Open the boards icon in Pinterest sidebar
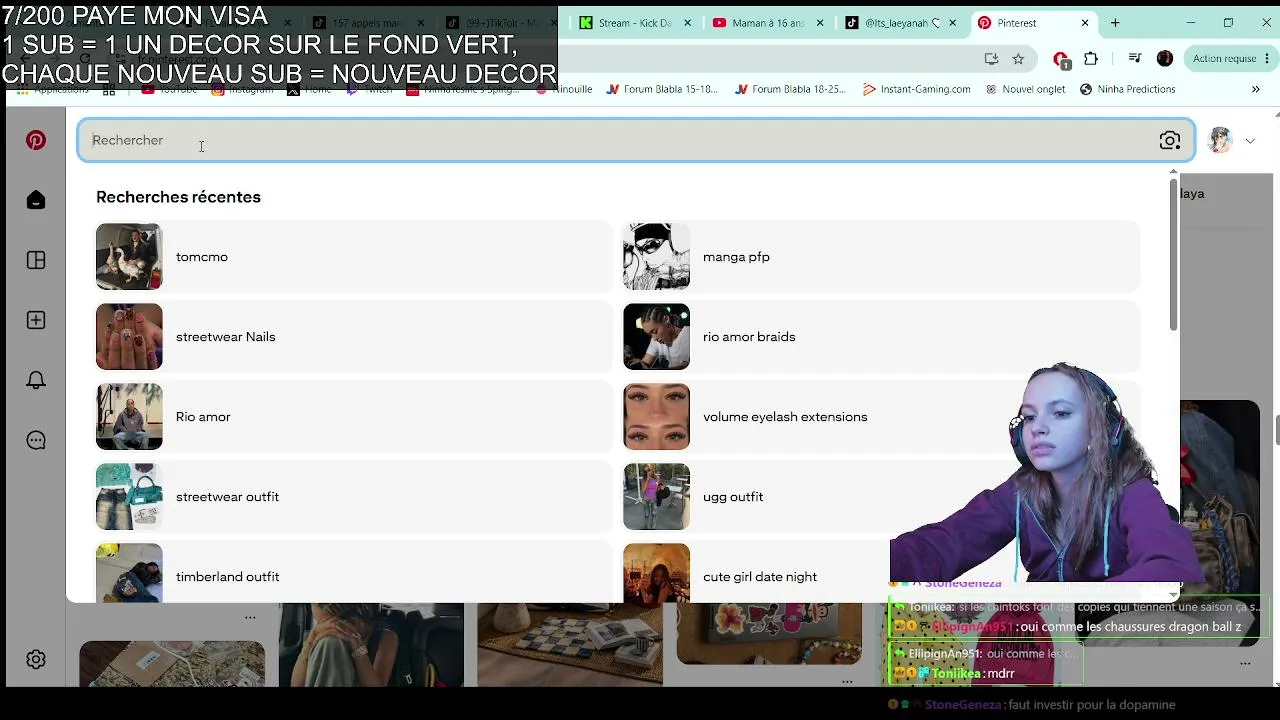This screenshot has height=720, width=1280. click(36, 260)
